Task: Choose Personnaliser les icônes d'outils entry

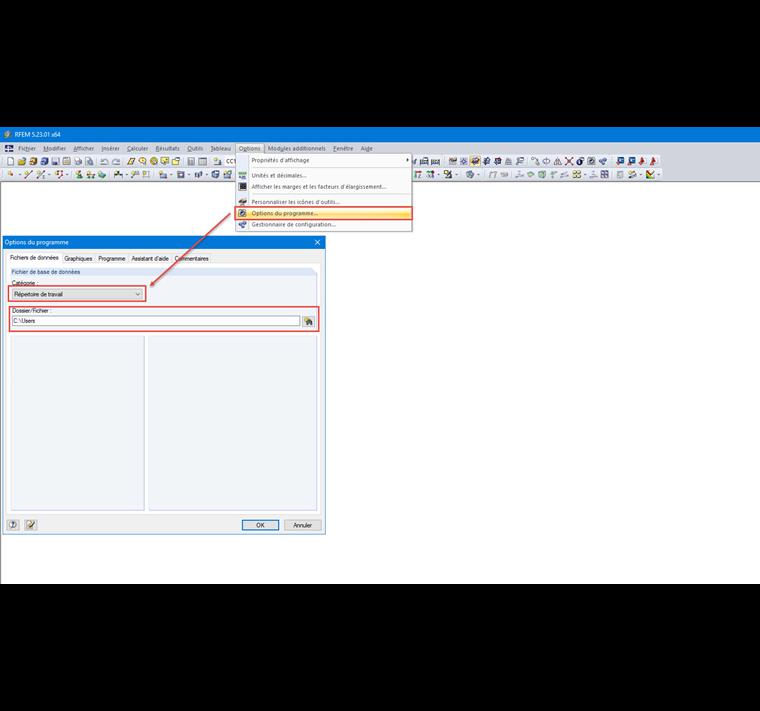Action: pos(324,202)
